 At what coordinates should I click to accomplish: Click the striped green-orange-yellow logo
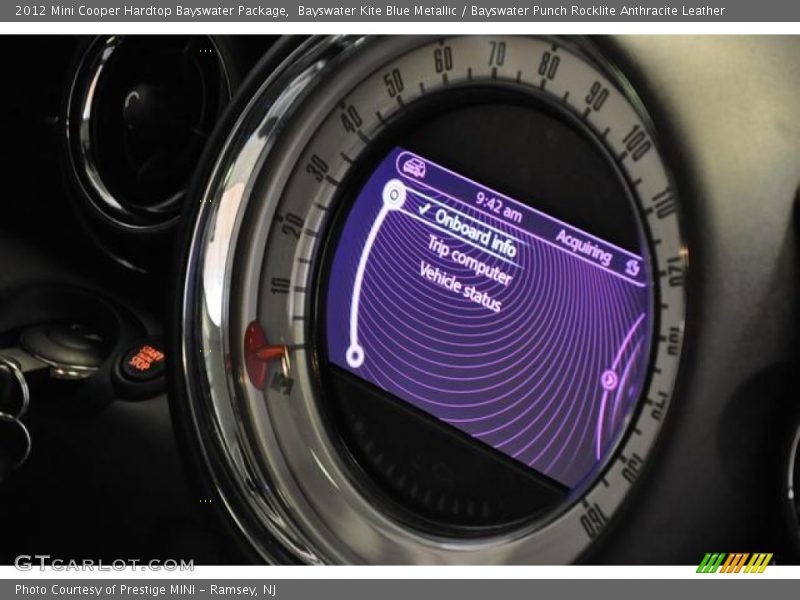(x=734, y=563)
